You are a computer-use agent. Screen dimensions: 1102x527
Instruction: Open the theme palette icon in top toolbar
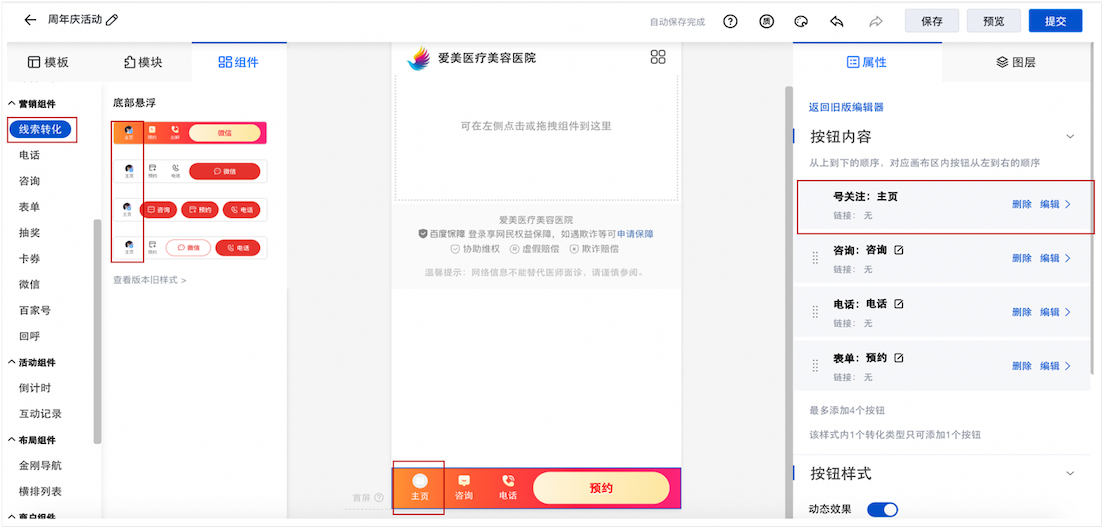tap(800, 21)
